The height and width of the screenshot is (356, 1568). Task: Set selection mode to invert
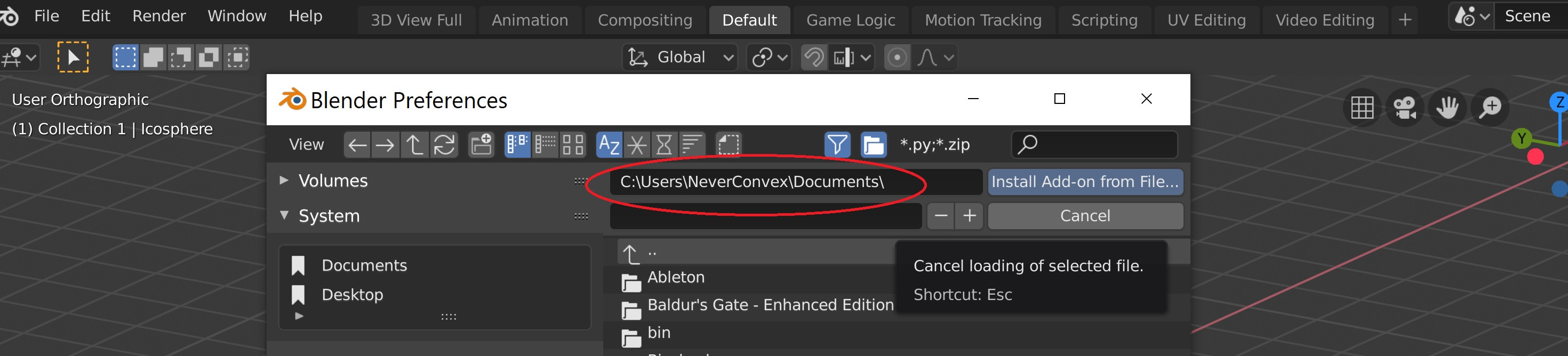pos(209,57)
